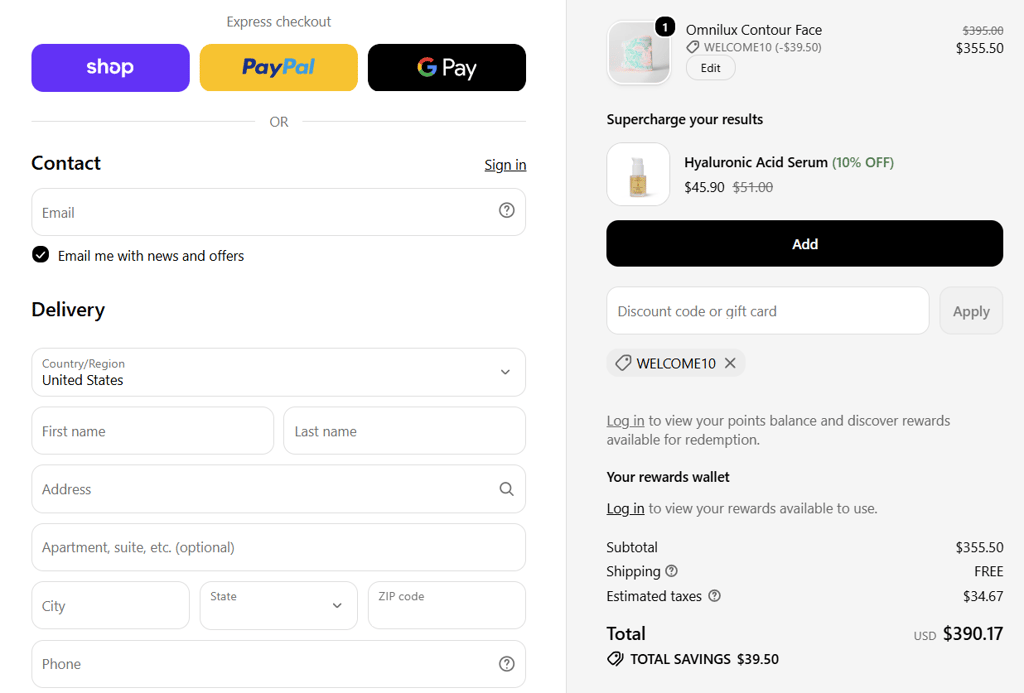Show help icon in Phone field
The height and width of the screenshot is (693, 1024).
507,664
